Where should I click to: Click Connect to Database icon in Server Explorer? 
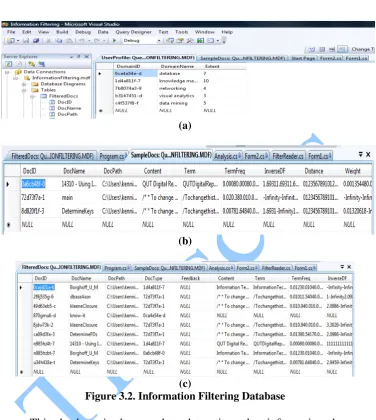pyautogui.click(x=32, y=64)
